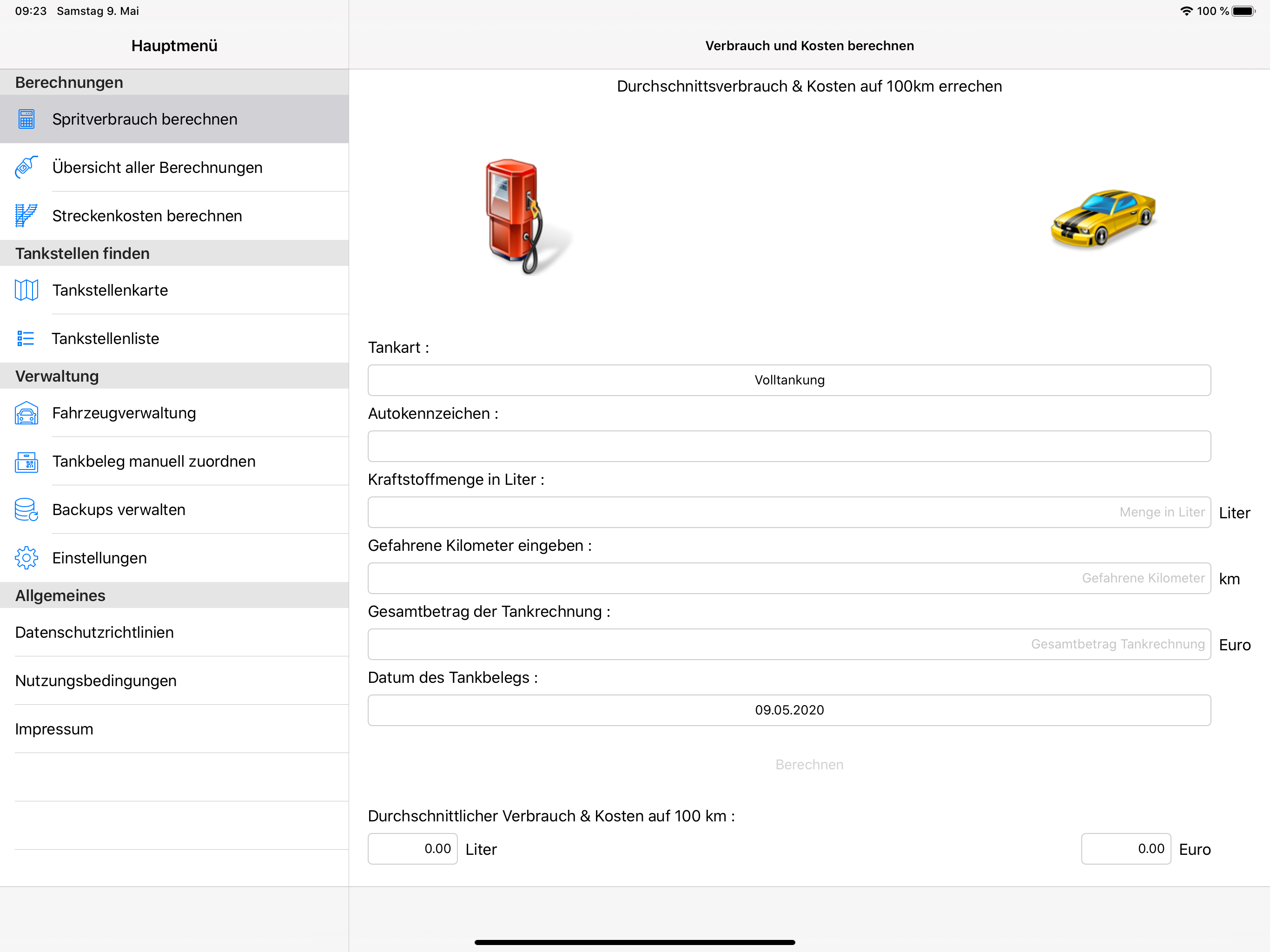Open the Impressum
Image resolution: width=1270 pixels, height=952 pixels.
[174, 728]
